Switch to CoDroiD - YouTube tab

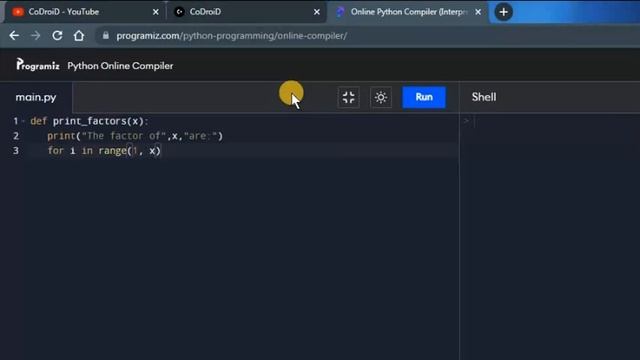pyautogui.click(x=84, y=12)
